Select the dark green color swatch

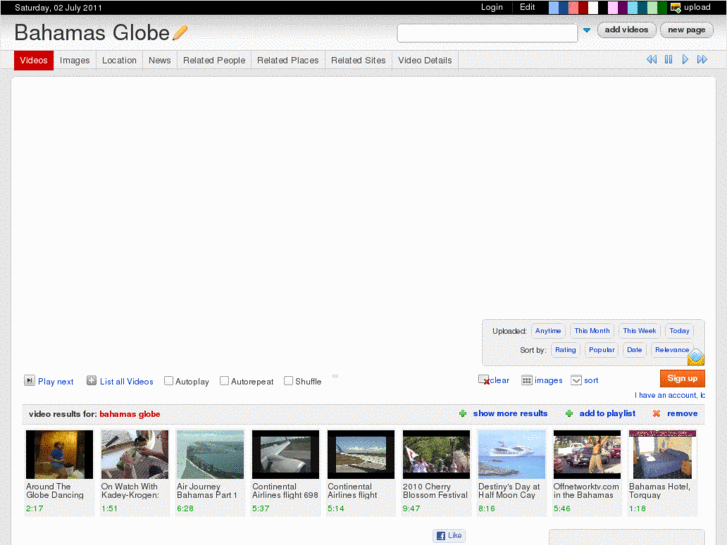(x=662, y=7)
